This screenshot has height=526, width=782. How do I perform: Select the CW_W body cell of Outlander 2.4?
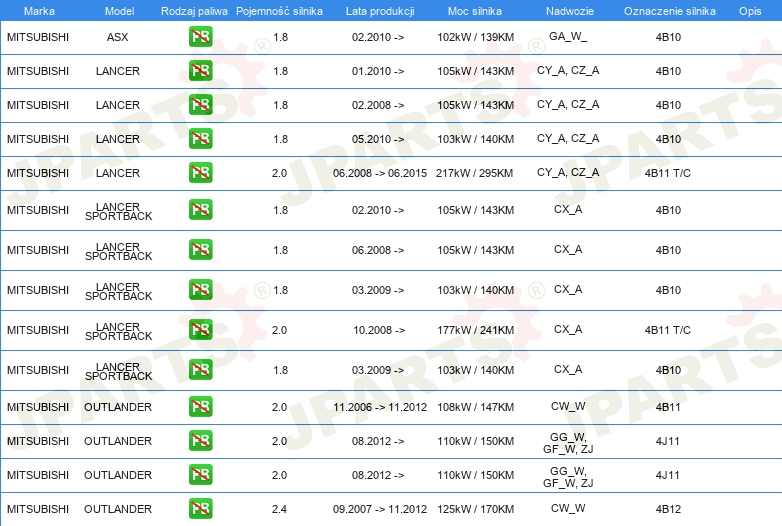coord(568,508)
